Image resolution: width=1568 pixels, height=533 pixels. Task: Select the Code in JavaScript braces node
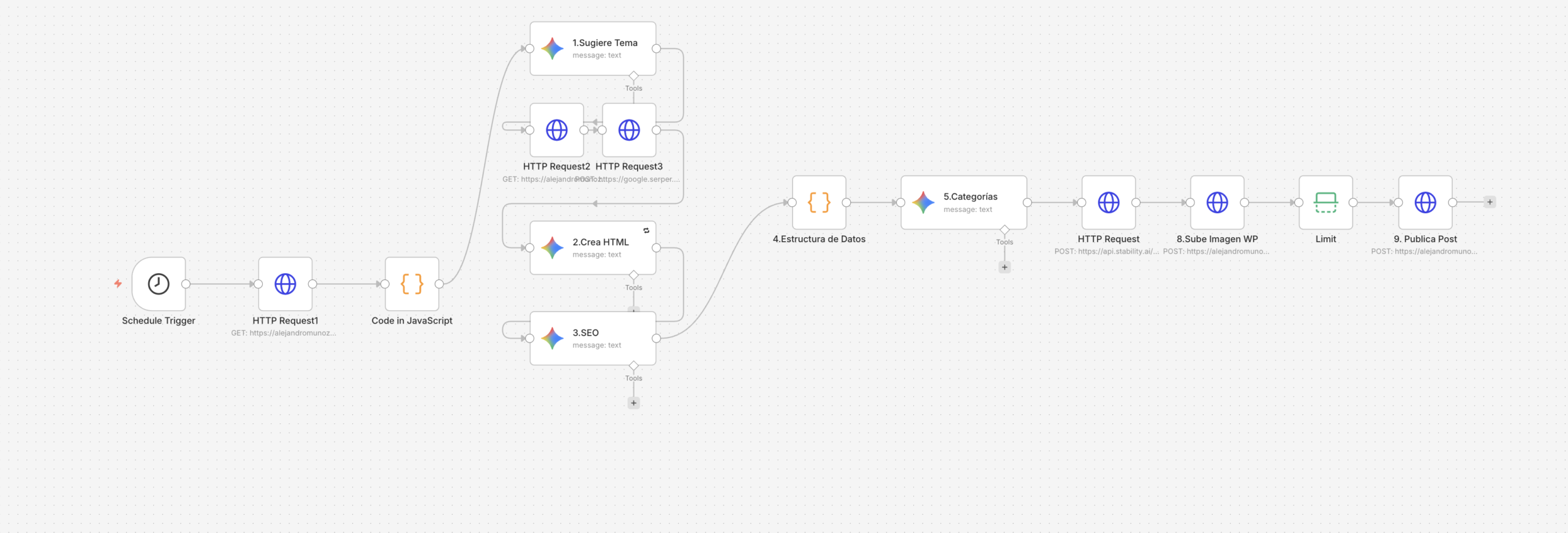[412, 284]
